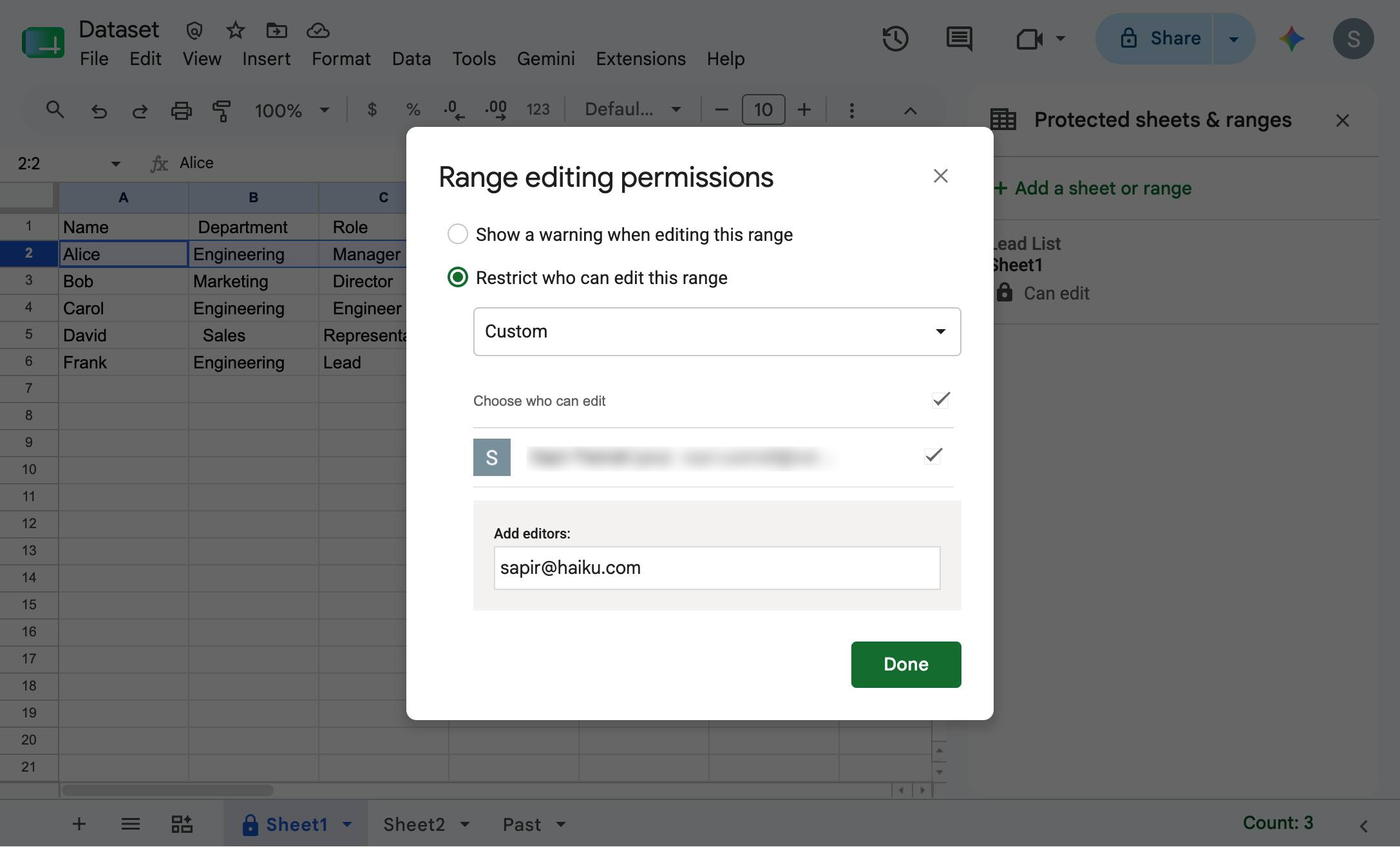Open the Google Sheets home icon
The image size is (1400, 847).
pyautogui.click(x=43, y=43)
